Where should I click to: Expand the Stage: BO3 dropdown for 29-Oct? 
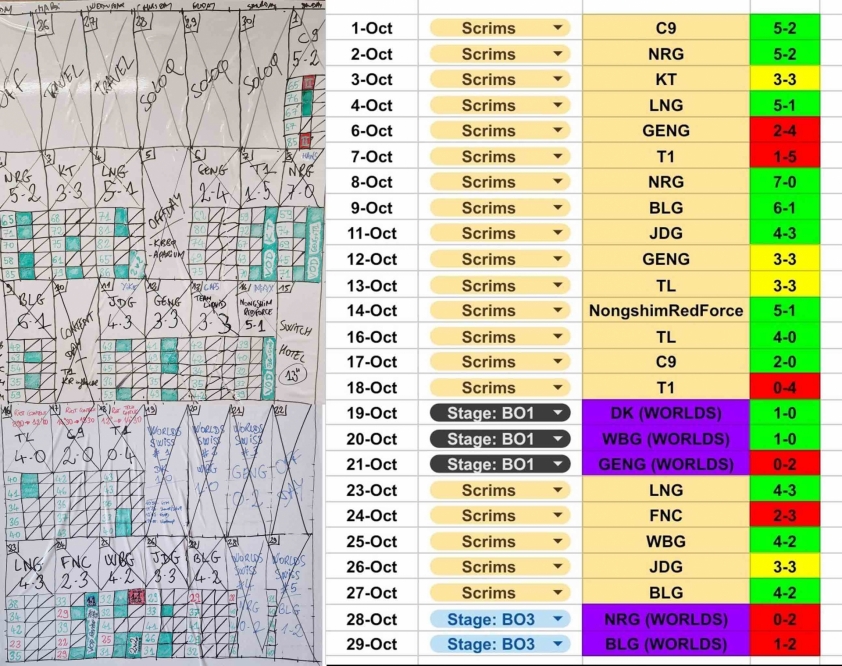coord(500,644)
